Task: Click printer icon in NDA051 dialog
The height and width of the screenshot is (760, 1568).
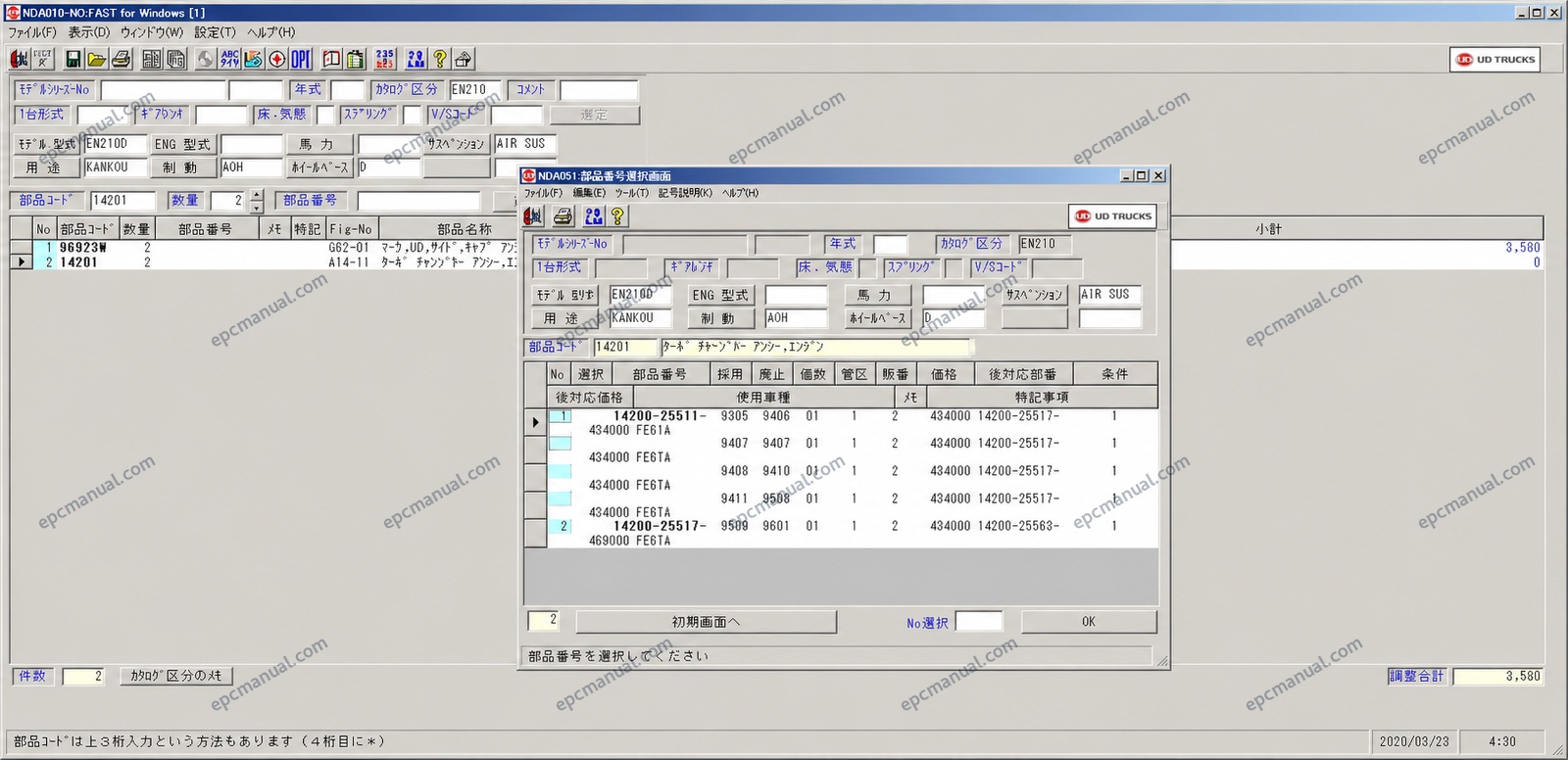Action: [563, 216]
